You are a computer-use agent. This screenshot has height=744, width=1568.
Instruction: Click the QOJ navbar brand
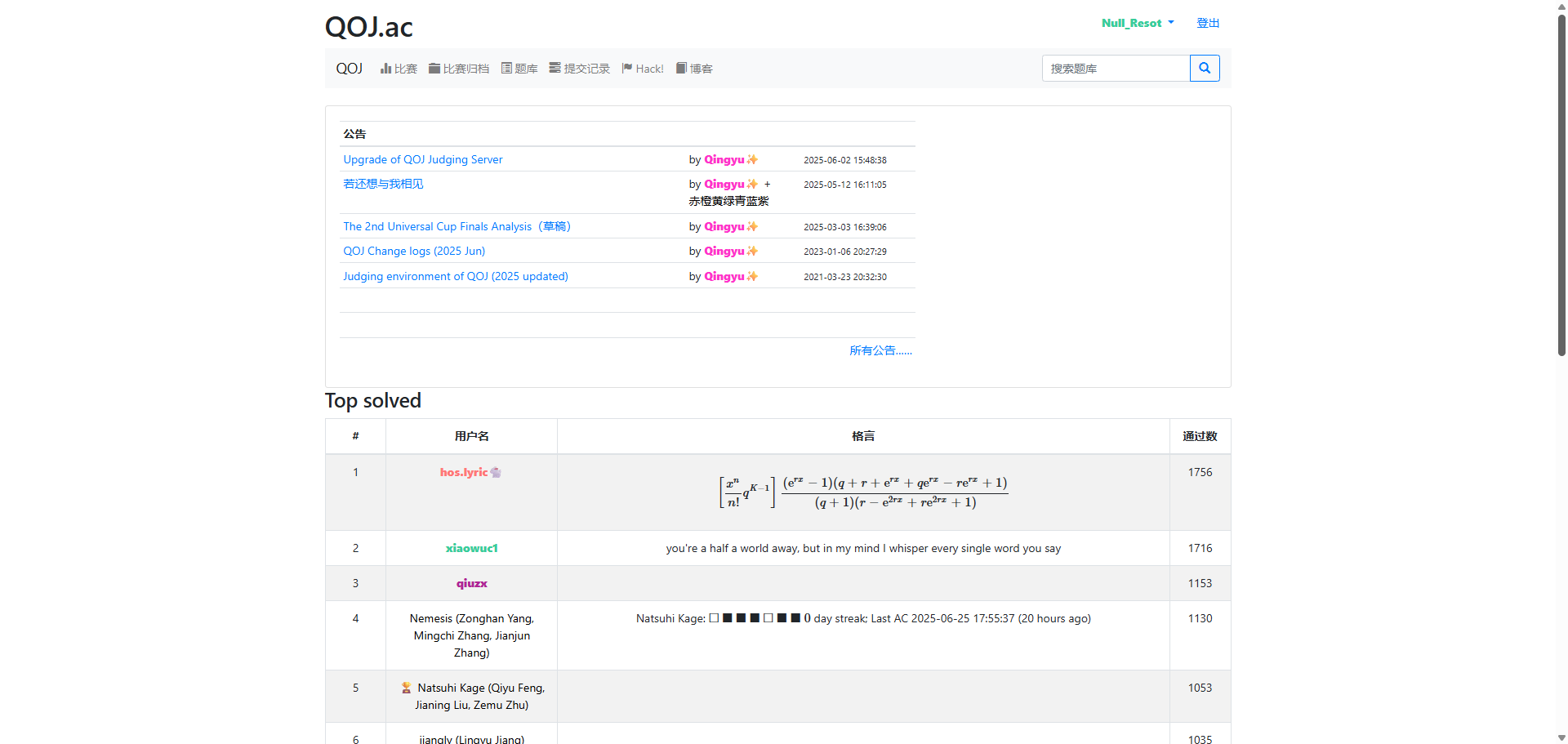[350, 69]
